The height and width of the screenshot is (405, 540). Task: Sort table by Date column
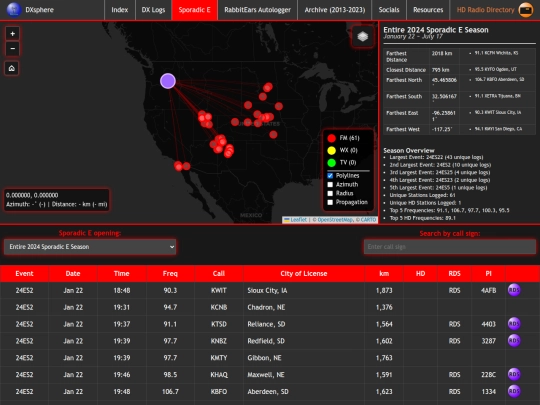click(x=73, y=273)
